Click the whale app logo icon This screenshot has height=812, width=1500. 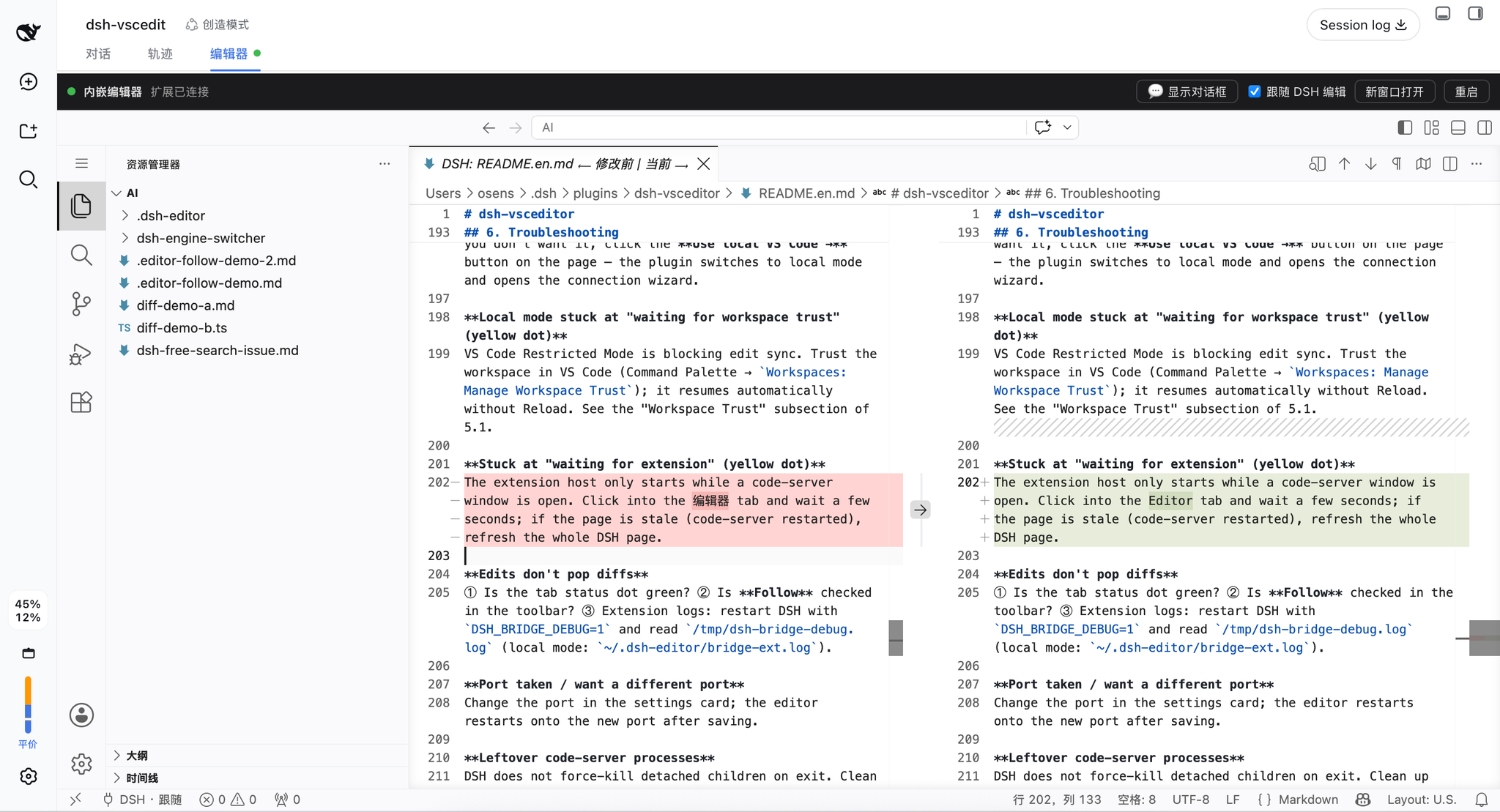(28, 31)
